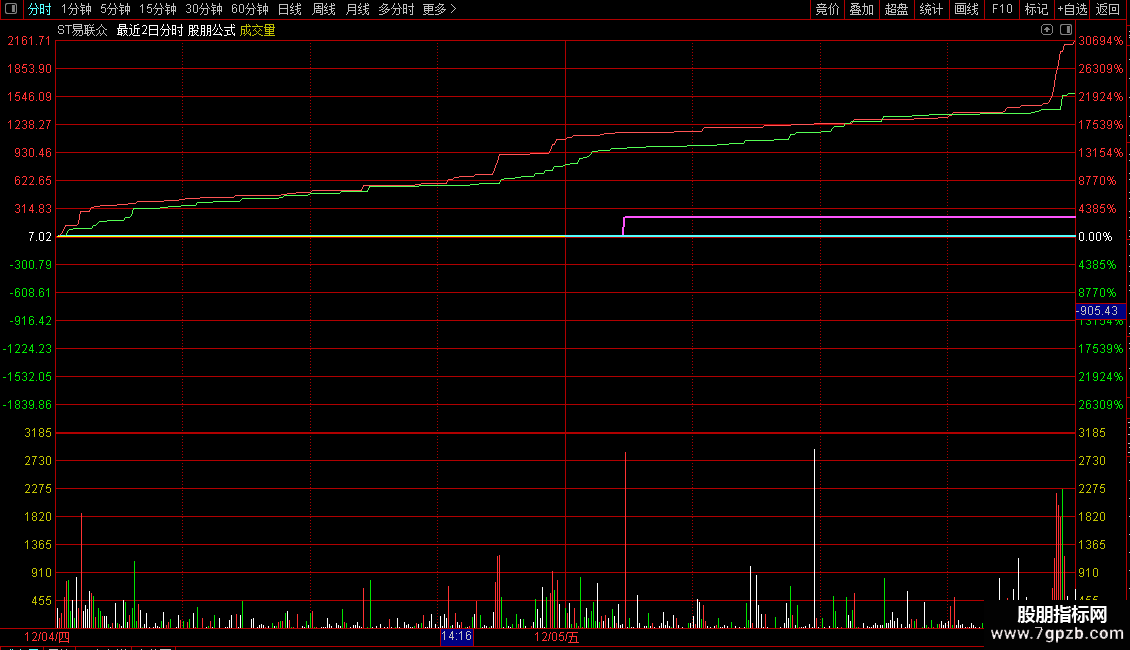Select the 1分钟 period tab
Viewport: 1130px width, 650px height.
76,9
